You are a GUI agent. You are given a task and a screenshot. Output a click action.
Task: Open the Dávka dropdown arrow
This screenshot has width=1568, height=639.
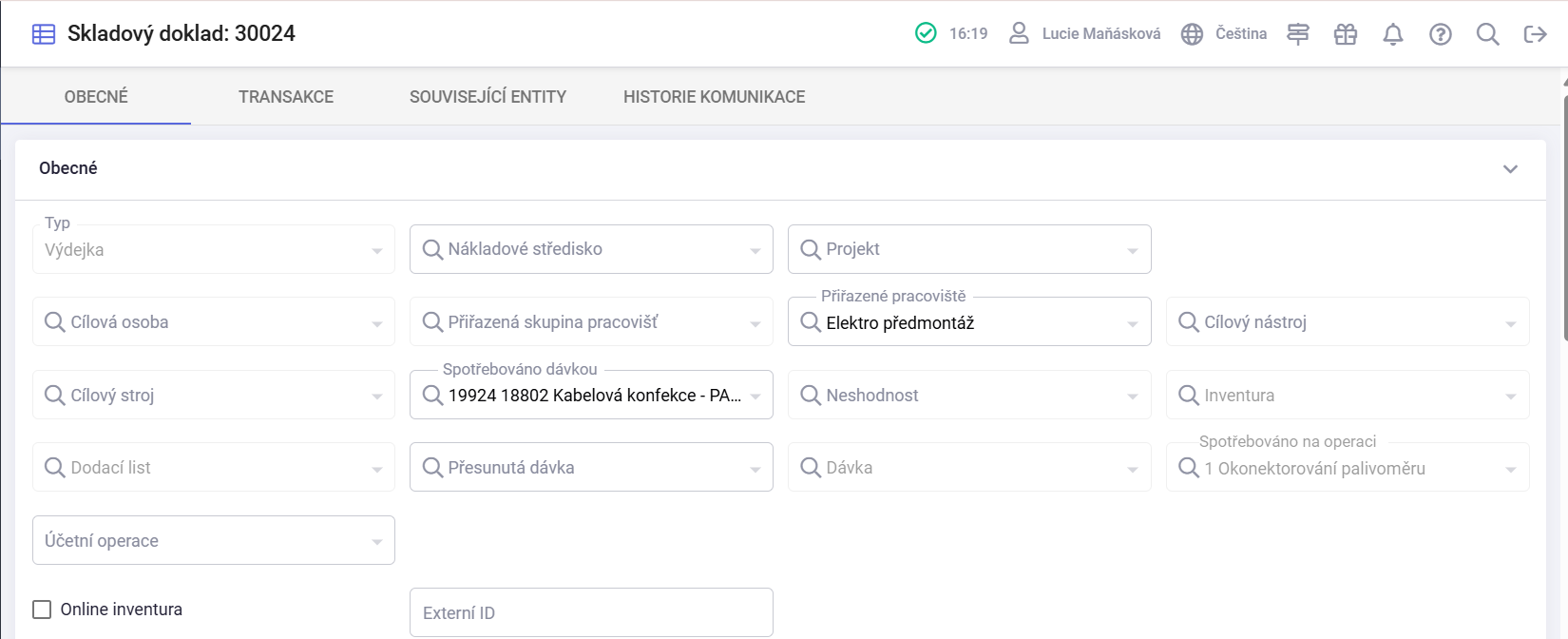1133,470
